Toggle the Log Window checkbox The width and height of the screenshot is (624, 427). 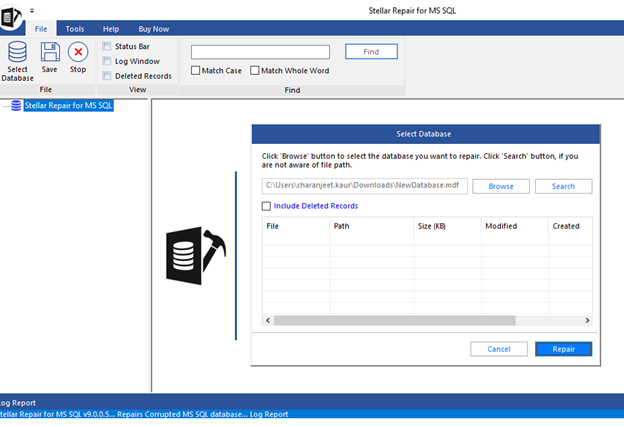(107, 61)
